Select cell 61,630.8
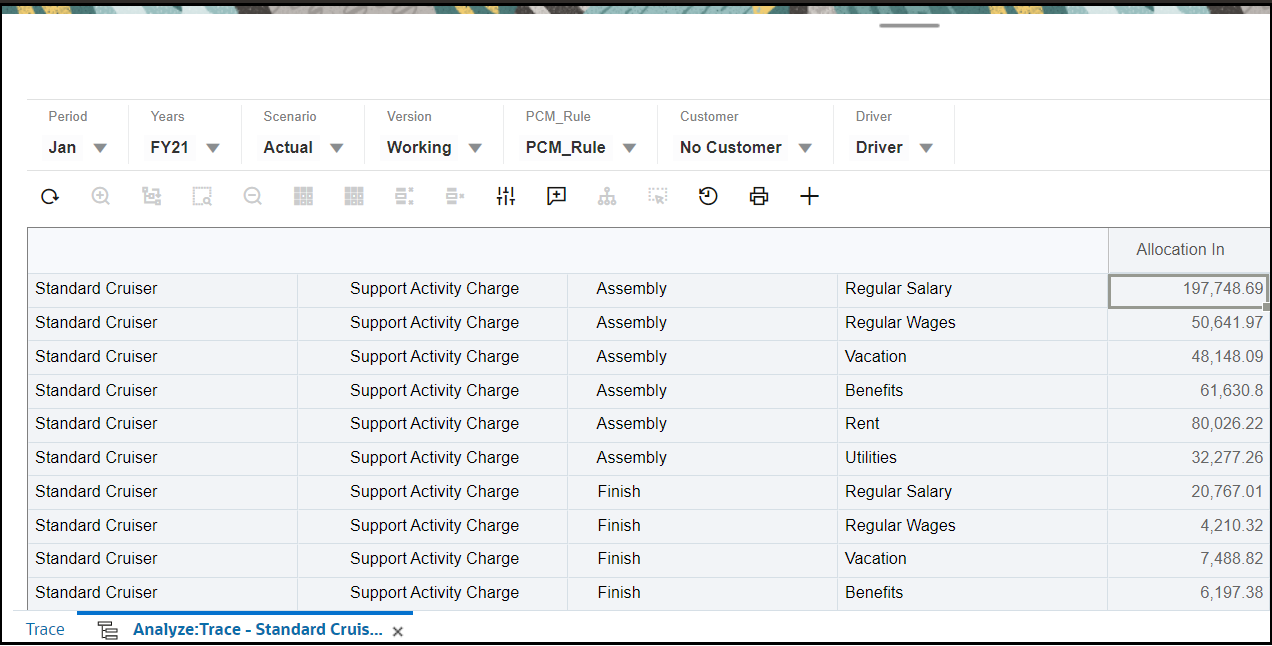This screenshot has width=1272, height=646. [x=1189, y=391]
